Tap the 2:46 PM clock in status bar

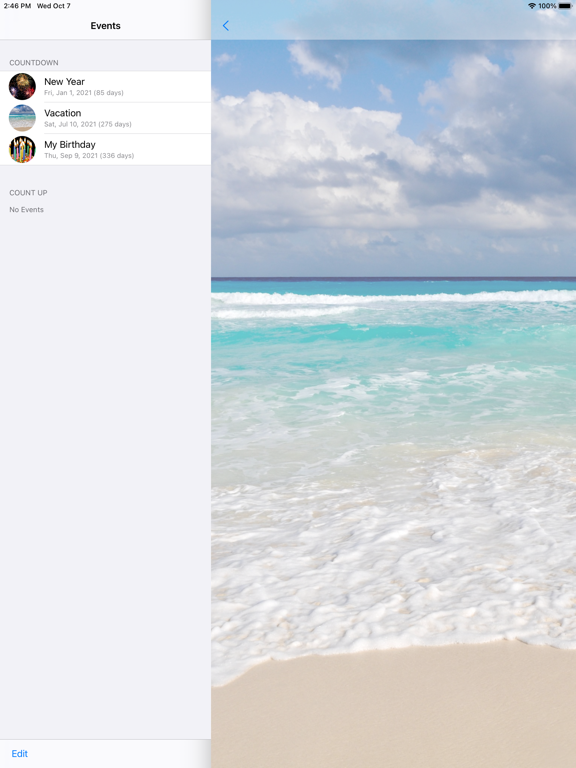[x=17, y=6]
